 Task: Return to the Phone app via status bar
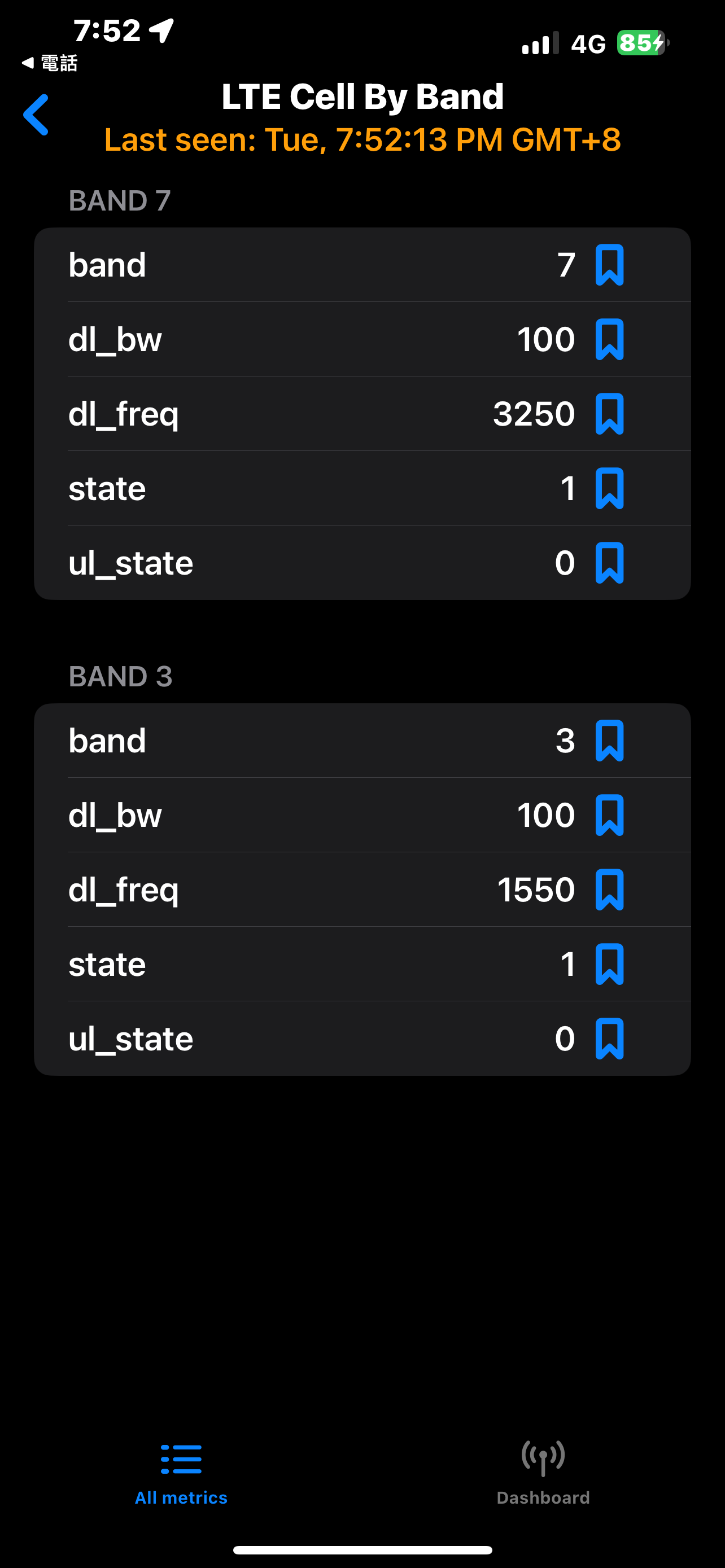point(50,63)
